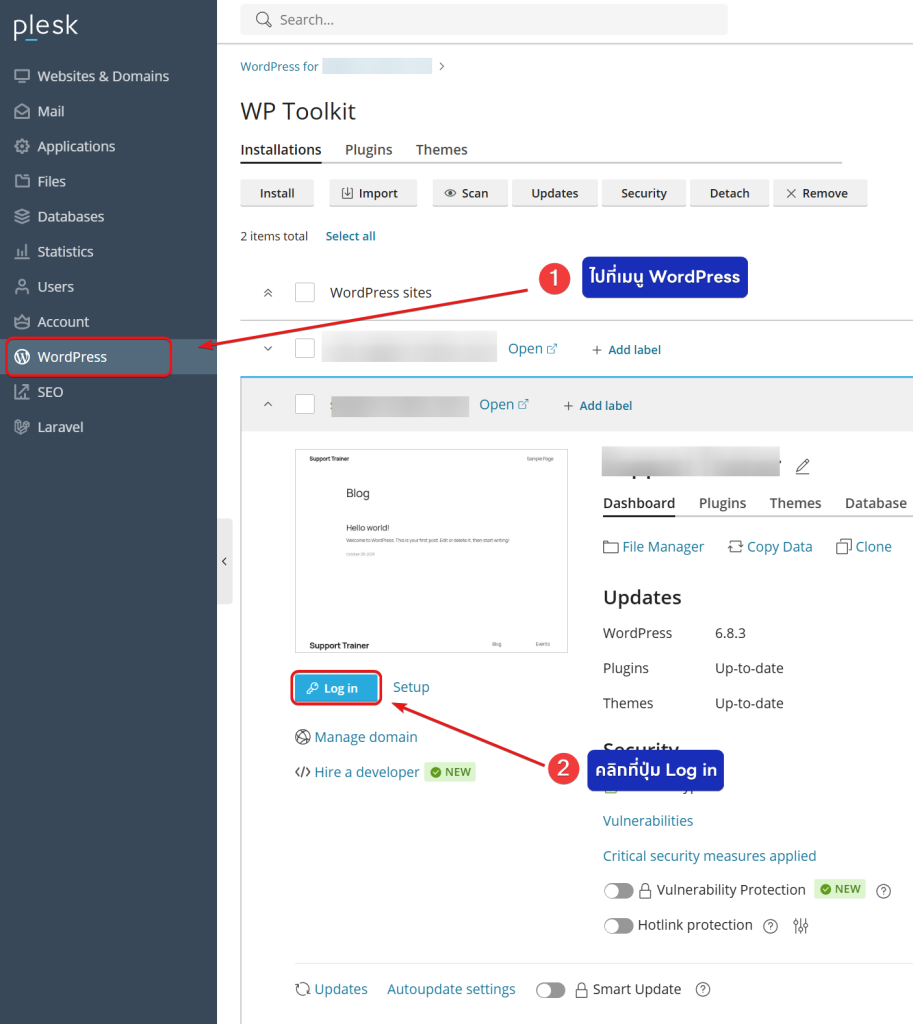Collapse the Plesk sidebar with arrow handle
The width and height of the screenshot is (913, 1024).
pyautogui.click(x=224, y=561)
